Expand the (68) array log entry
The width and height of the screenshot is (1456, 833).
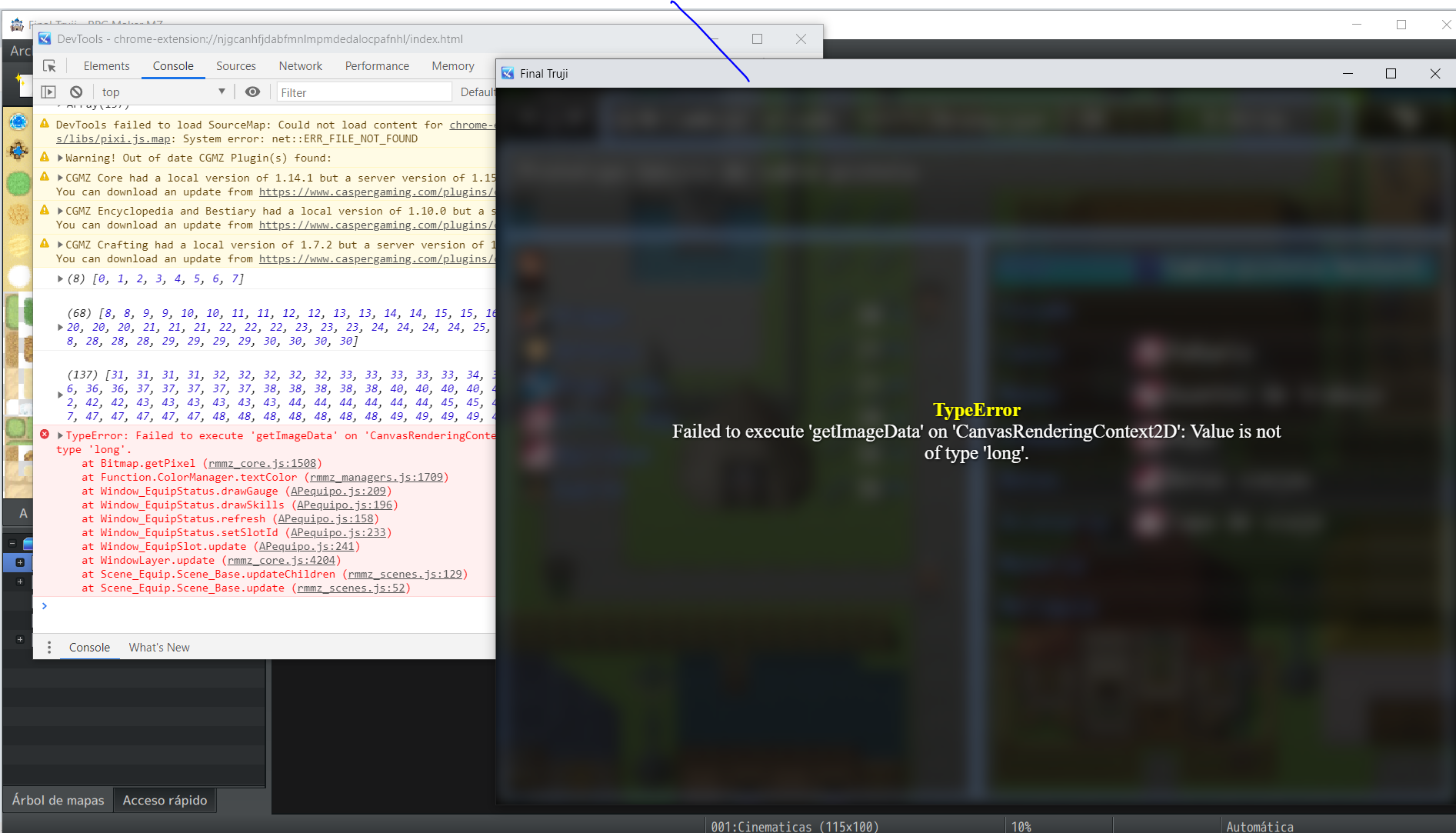tap(60, 327)
